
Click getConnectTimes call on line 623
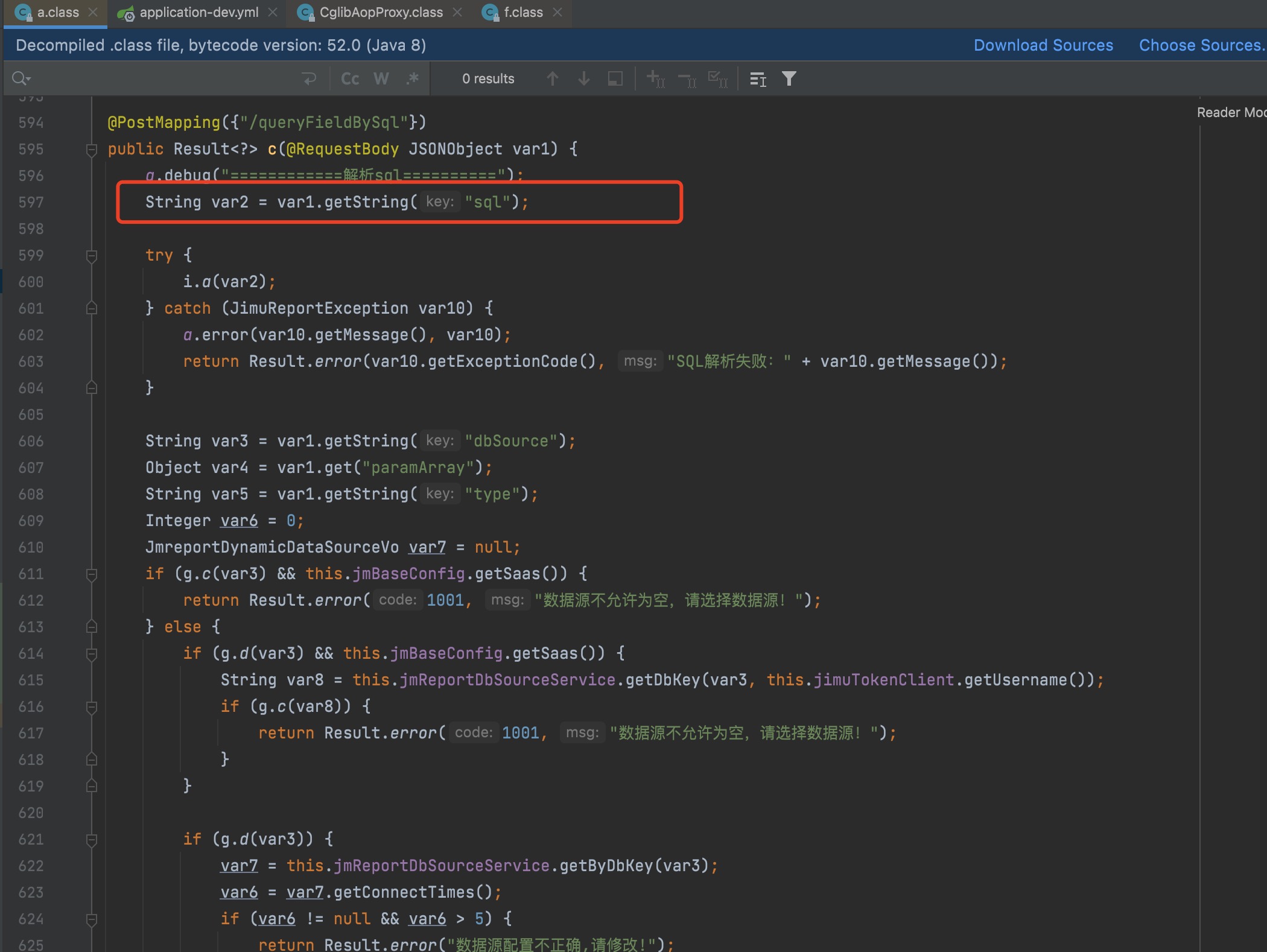(404, 892)
